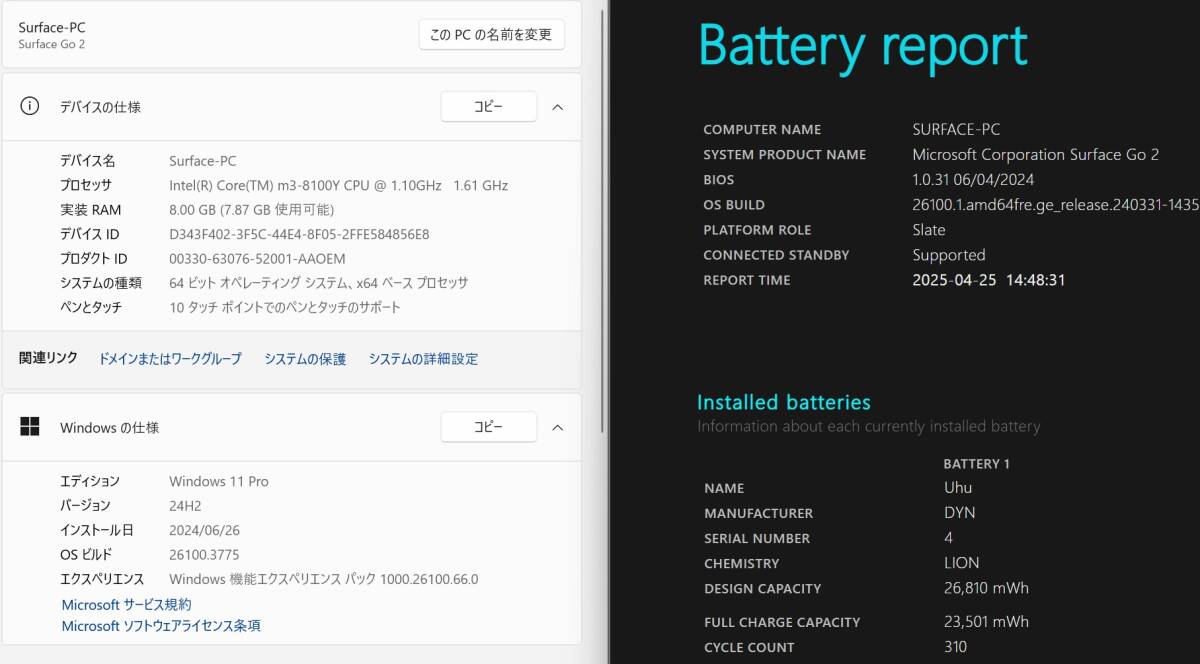Open システムの保護 link
The image size is (1200, 664).
[x=305, y=359]
